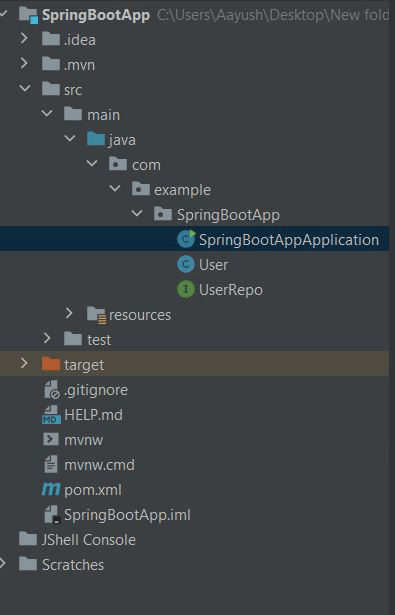This screenshot has width=395, height=615.
Task: Select the example package name
Action: click(x=182, y=190)
